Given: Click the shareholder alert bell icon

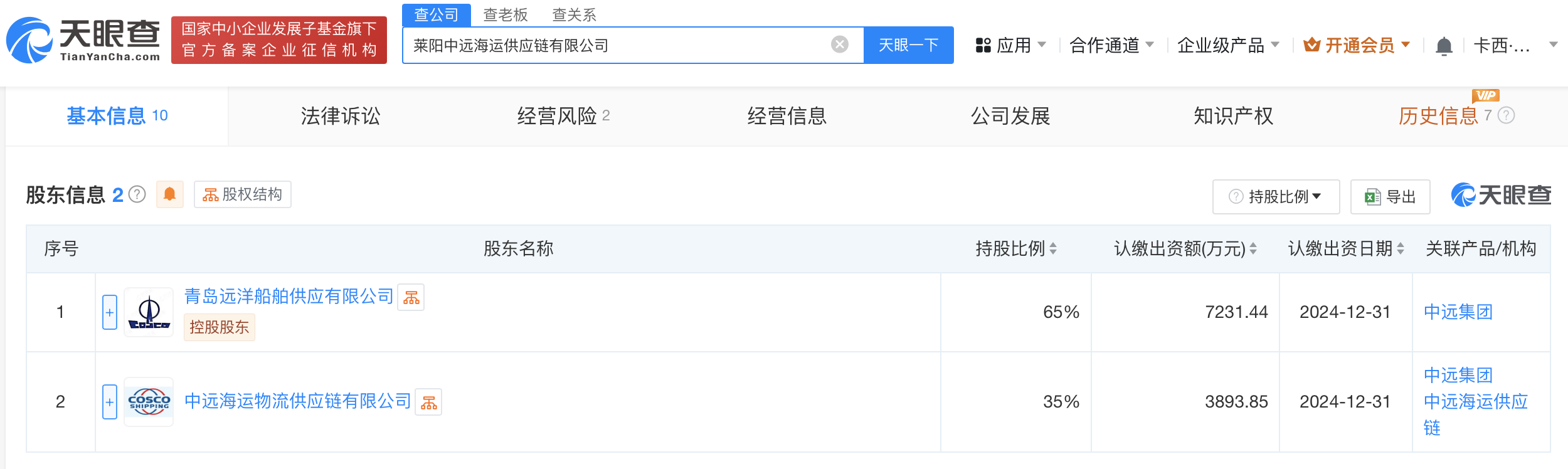Looking at the screenshot, I should pyautogui.click(x=169, y=194).
